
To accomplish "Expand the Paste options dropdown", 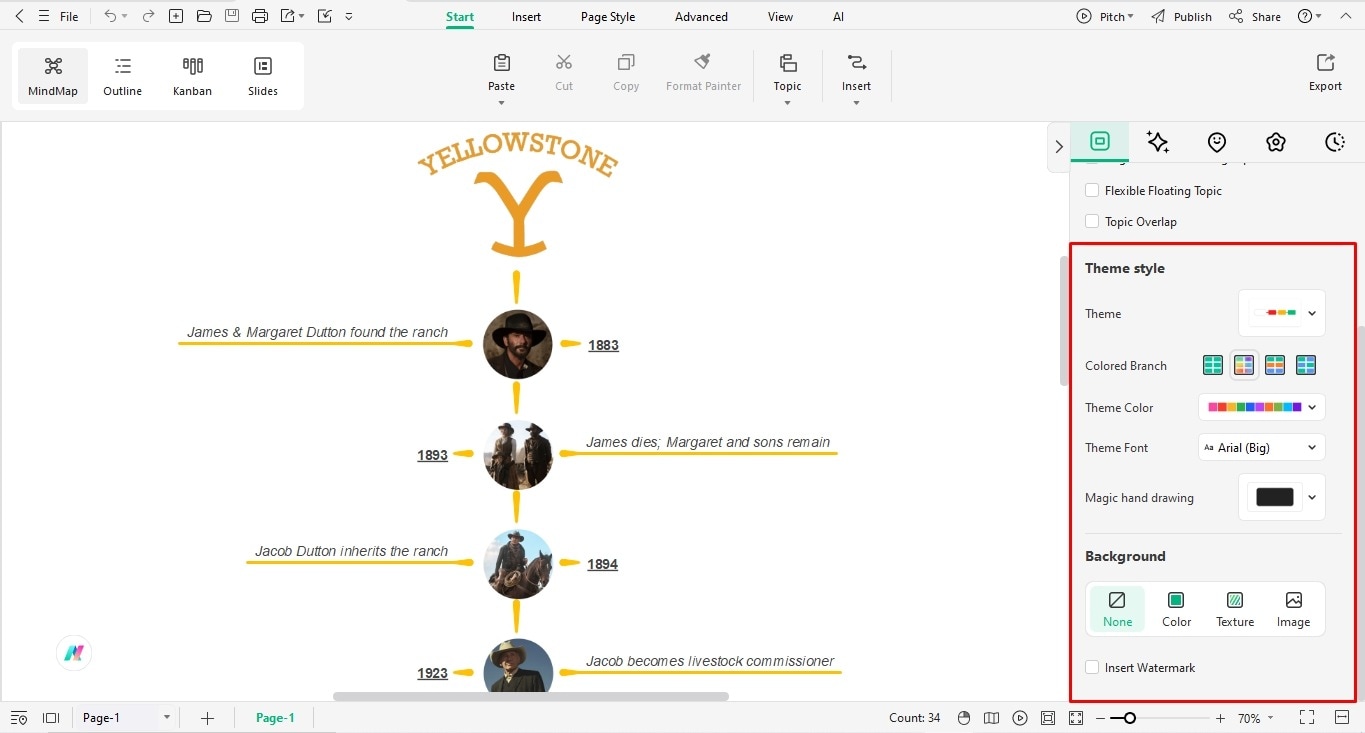I will [x=502, y=102].
